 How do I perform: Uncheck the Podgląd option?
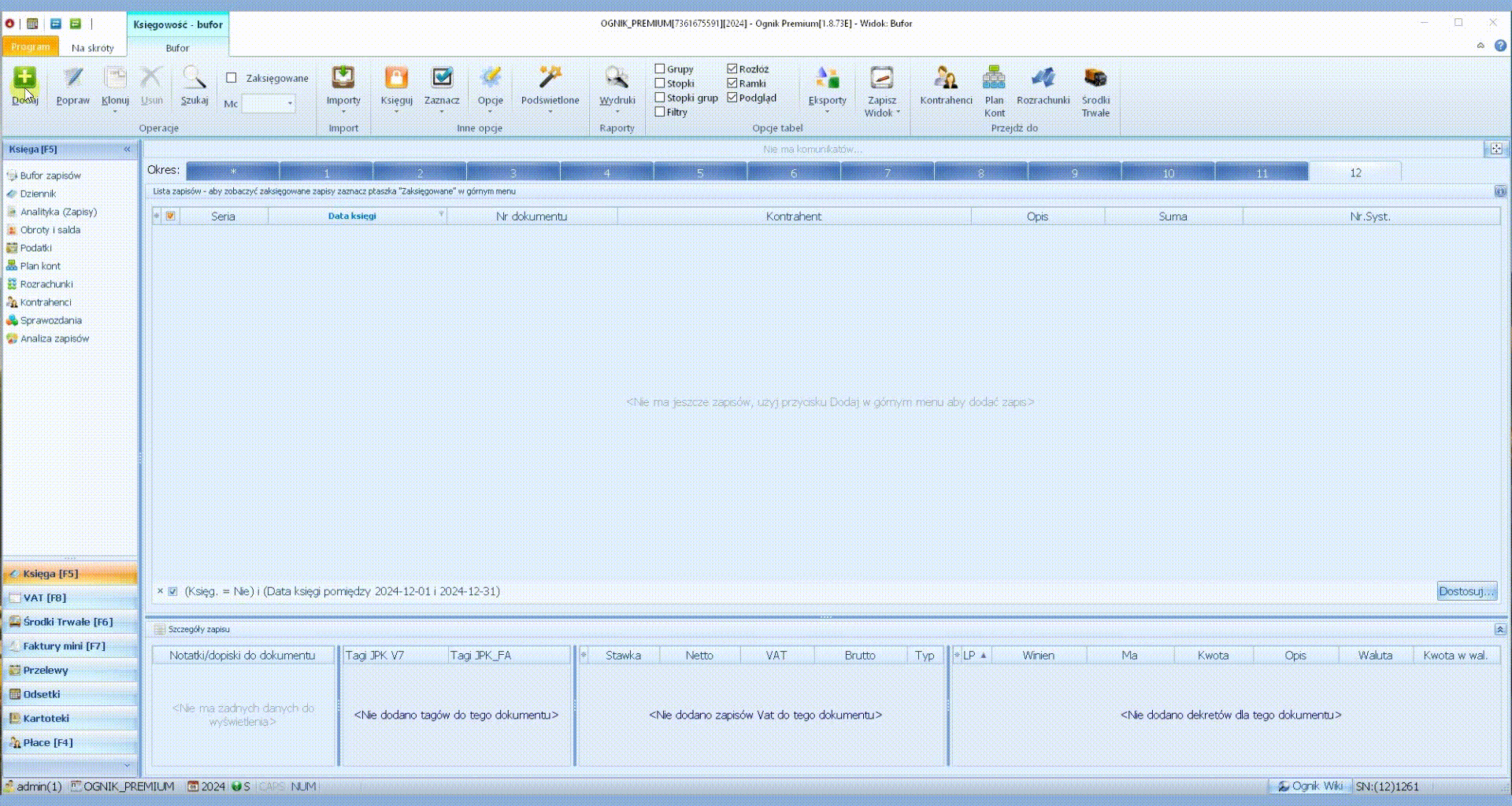click(732, 98)
